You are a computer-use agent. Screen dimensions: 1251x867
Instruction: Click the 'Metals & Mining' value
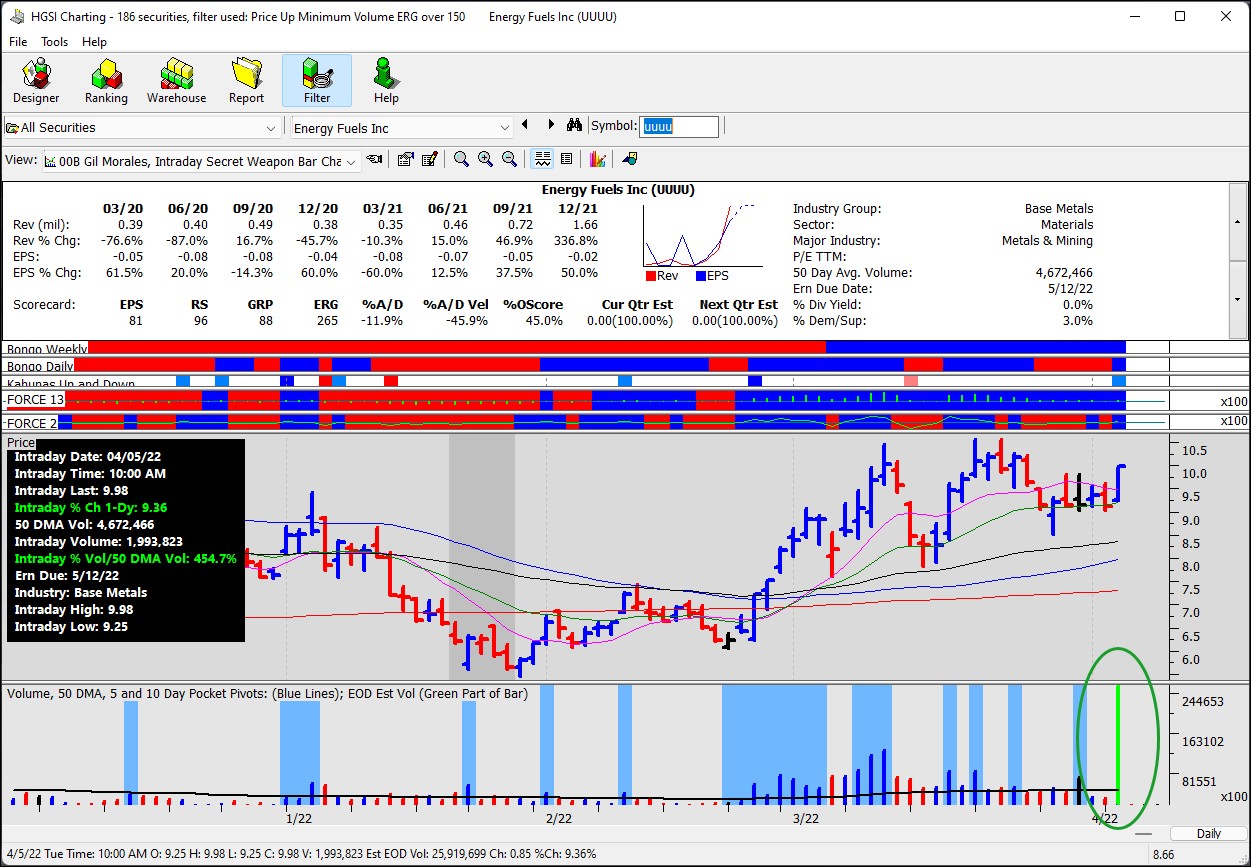click(1047, 241)
